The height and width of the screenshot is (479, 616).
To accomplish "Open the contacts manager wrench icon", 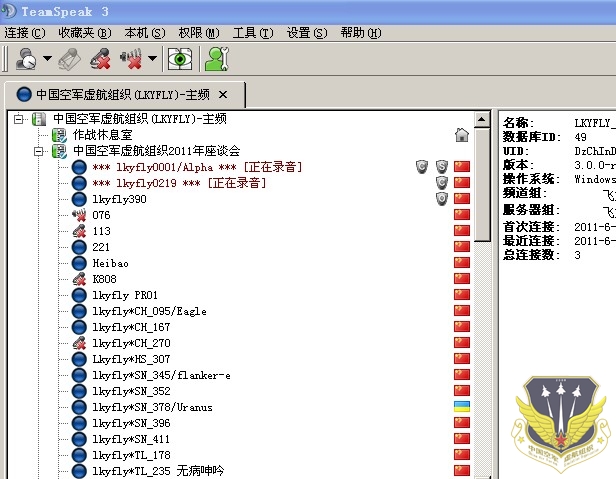I will 216,59.
